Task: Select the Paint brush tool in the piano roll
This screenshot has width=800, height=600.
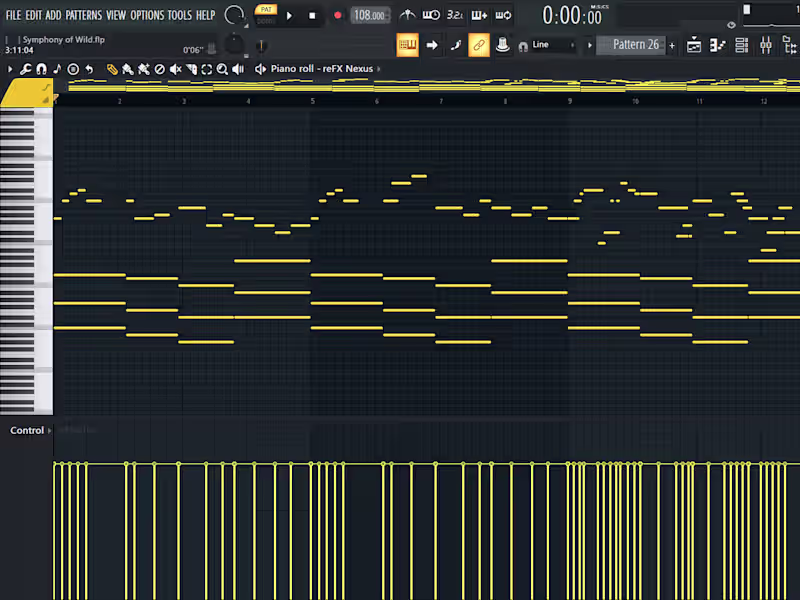Action: coord(127,69)
